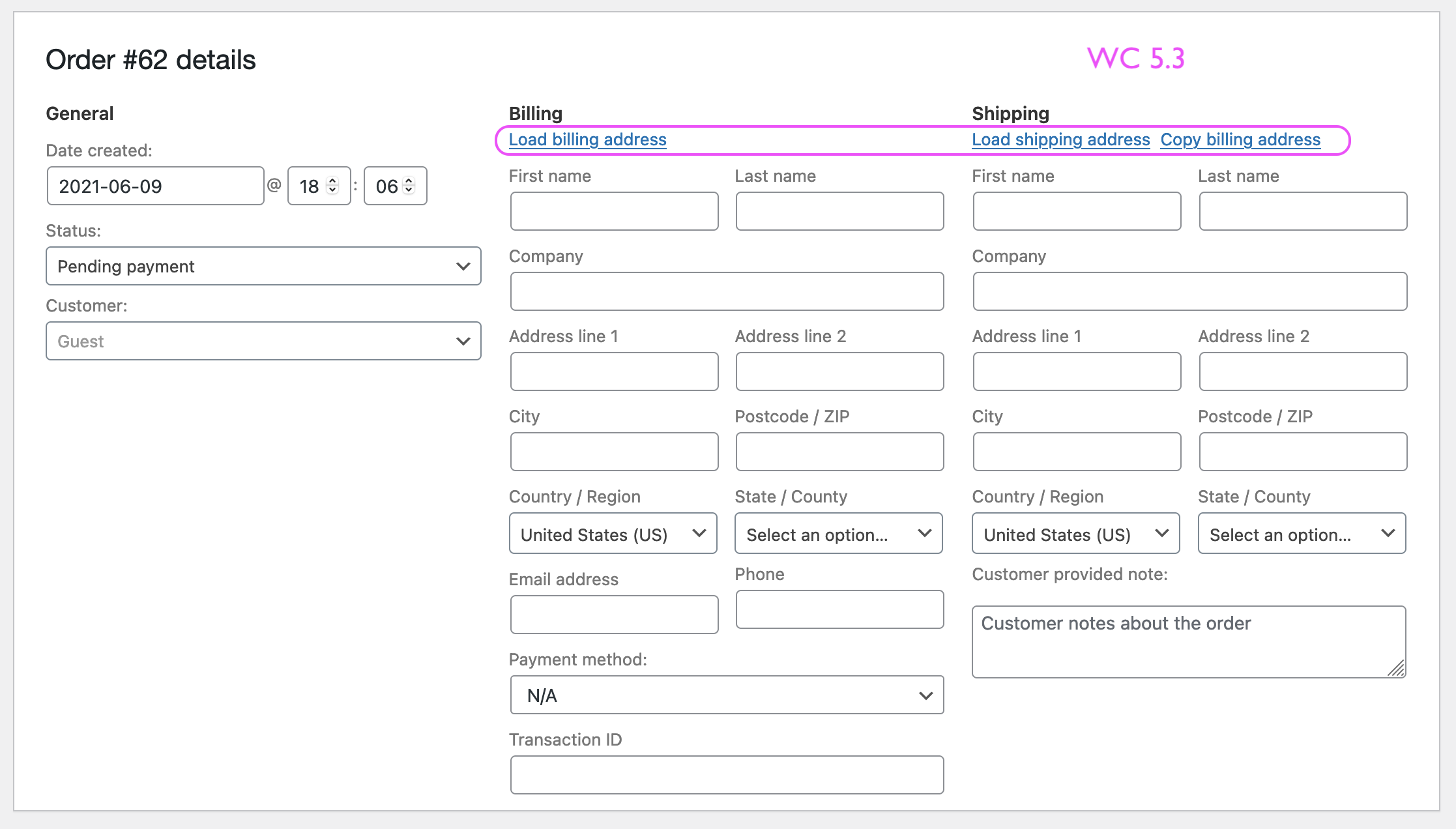The height and width of the screenshot is (829, 1456).
Task: Open the billing Country / Region dropdown
Action: 613,534
